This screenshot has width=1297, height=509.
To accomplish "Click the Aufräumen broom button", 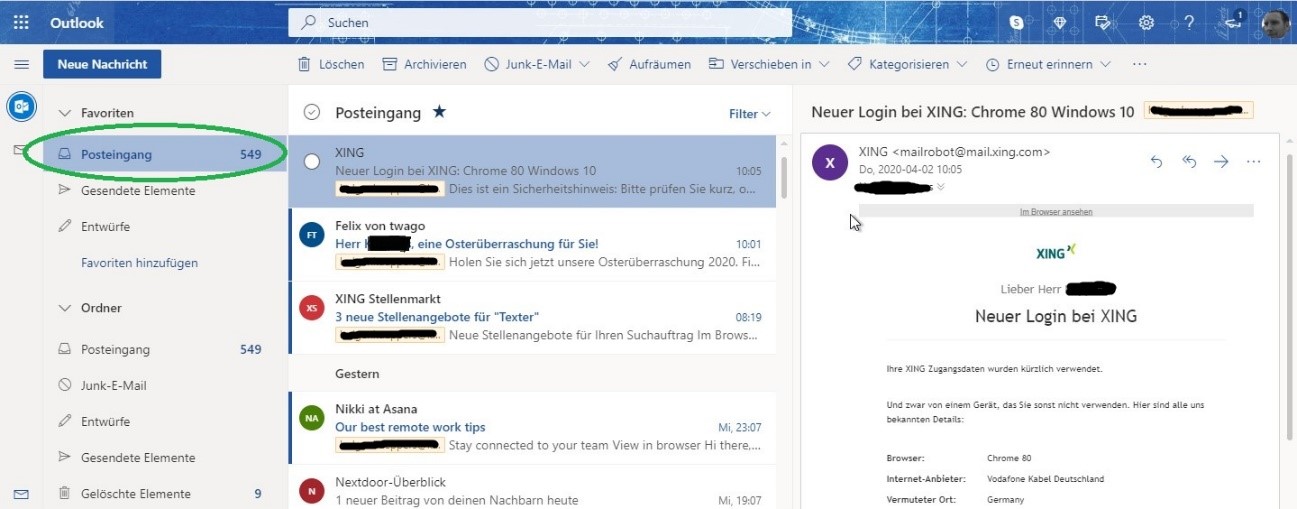I will (648, 64).
